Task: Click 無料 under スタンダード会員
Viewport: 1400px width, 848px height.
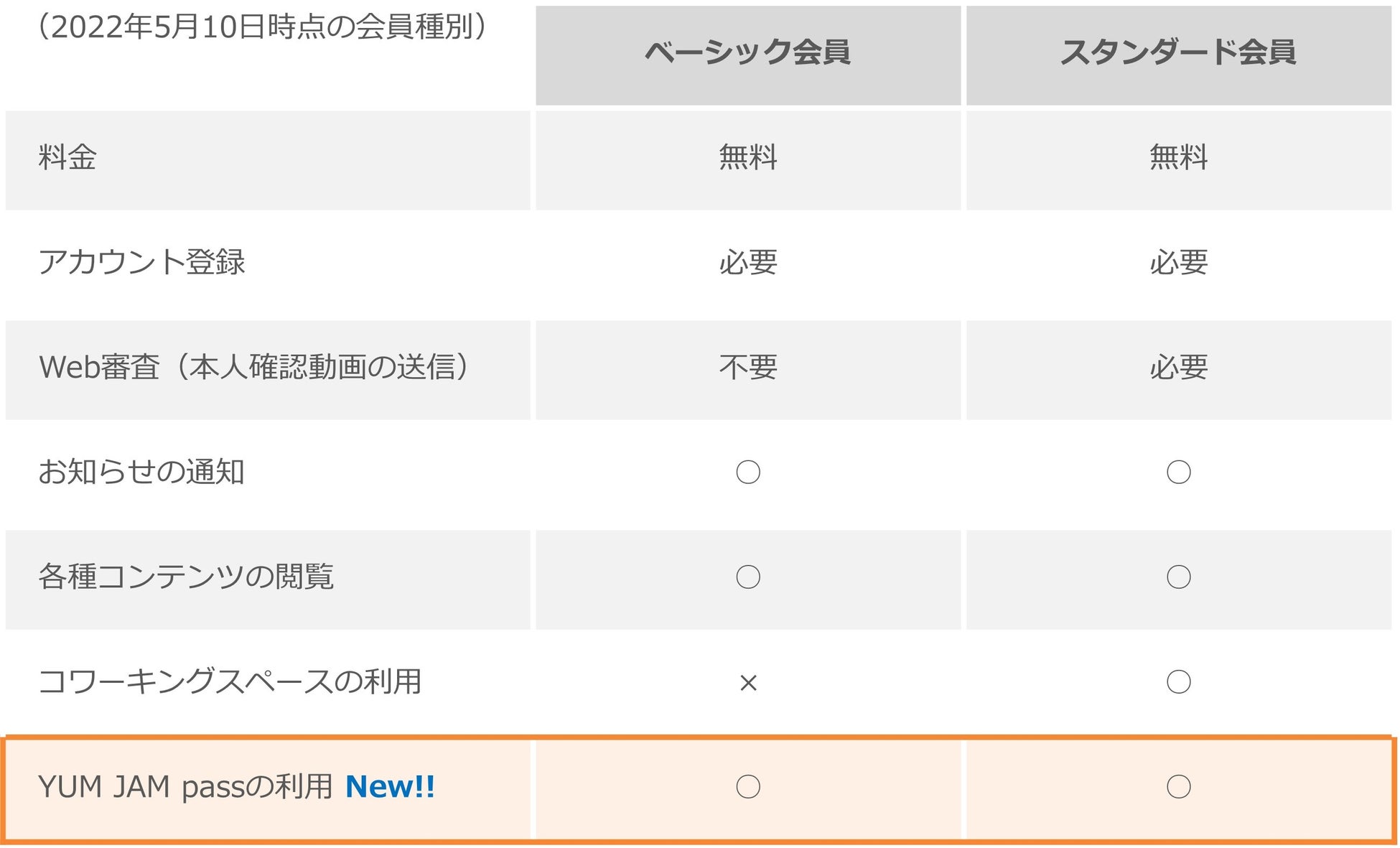Action: point(1178,157)
